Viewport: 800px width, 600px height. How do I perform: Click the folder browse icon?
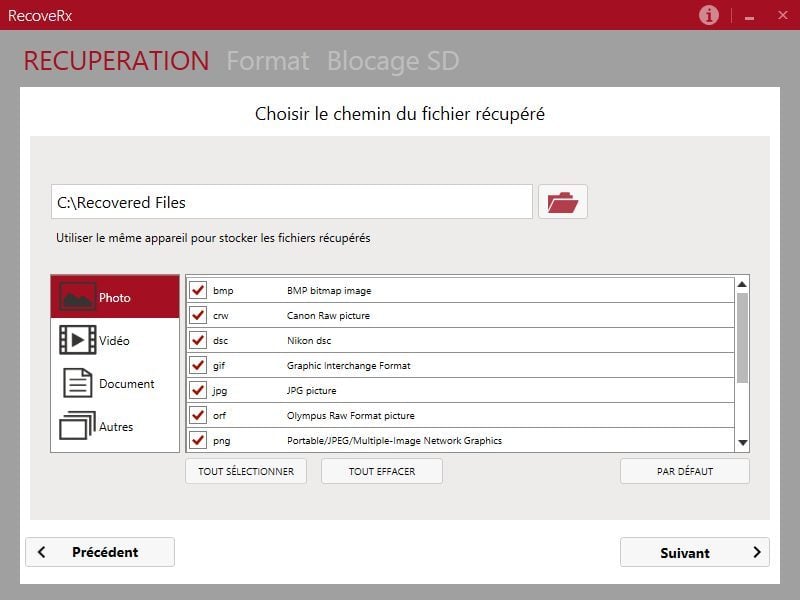pyautogui.click(x=563, y=202)
